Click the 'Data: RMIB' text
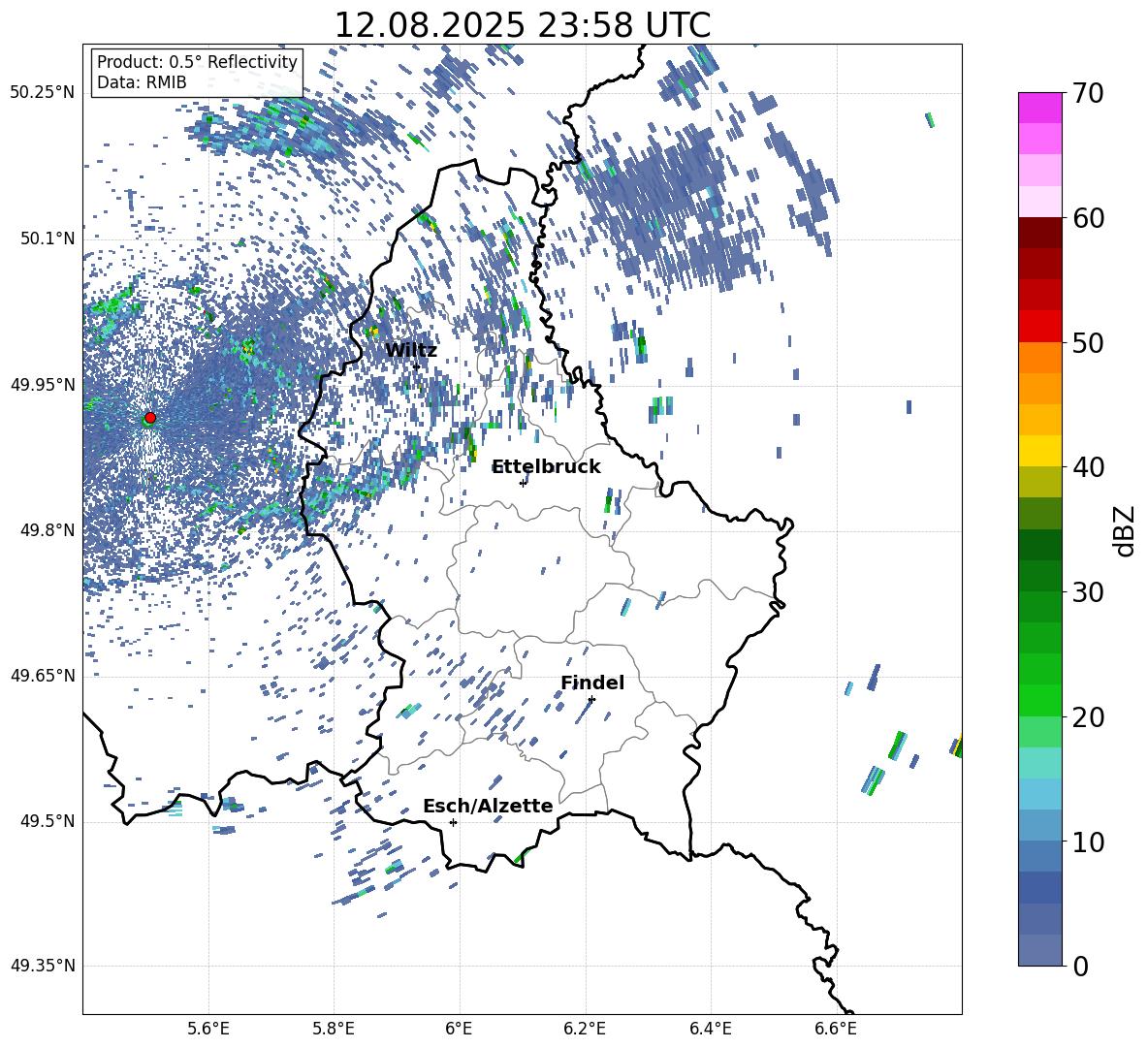Viewport: 1148px width, 1048px height. tap(142, 82)
